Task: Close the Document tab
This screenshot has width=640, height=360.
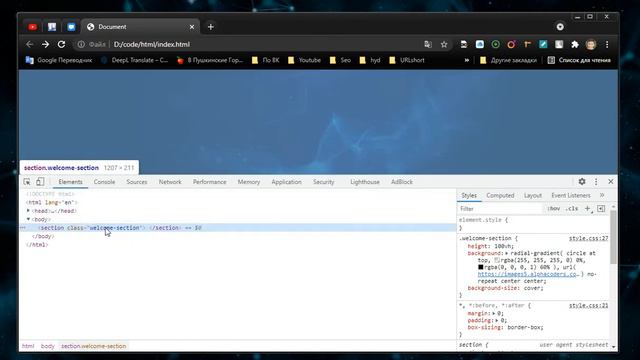Action: coord(192,27)
